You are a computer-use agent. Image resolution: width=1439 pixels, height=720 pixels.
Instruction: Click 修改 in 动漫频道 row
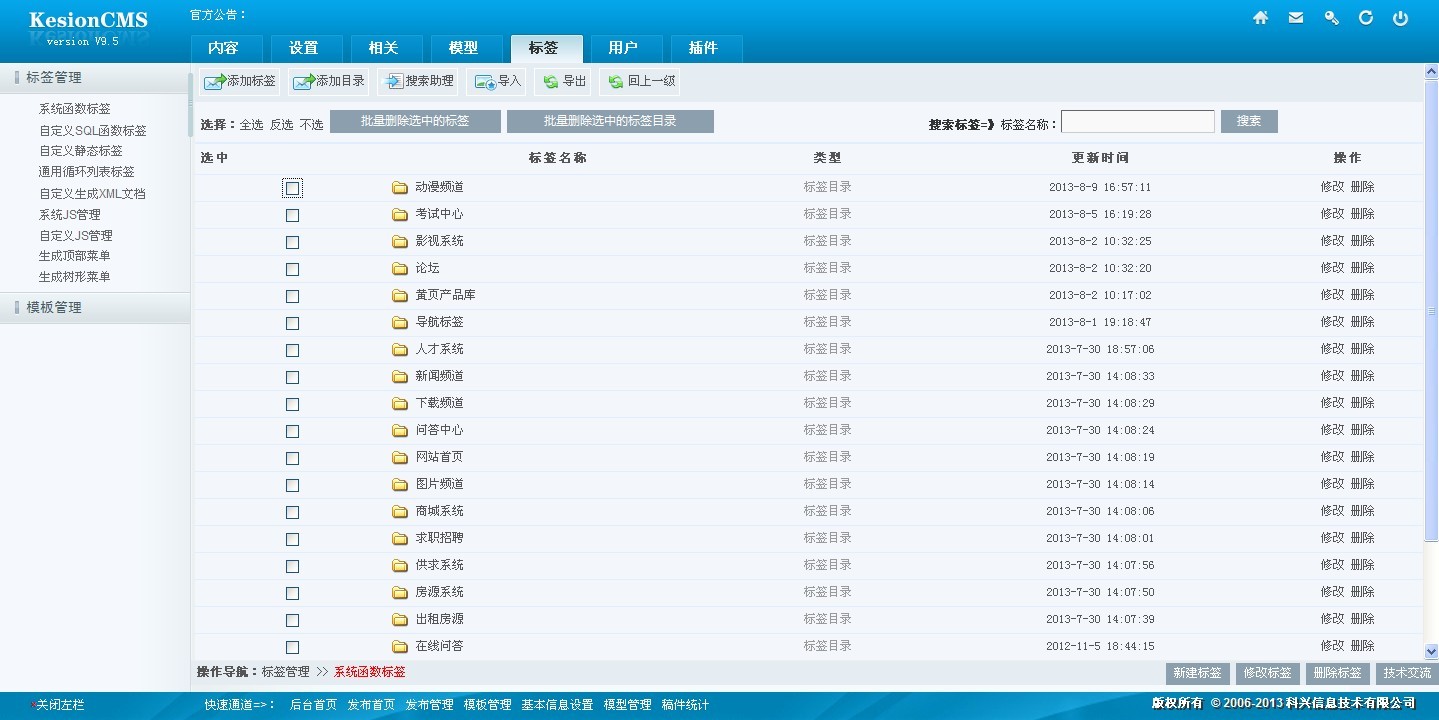(x=1332, y=187)
